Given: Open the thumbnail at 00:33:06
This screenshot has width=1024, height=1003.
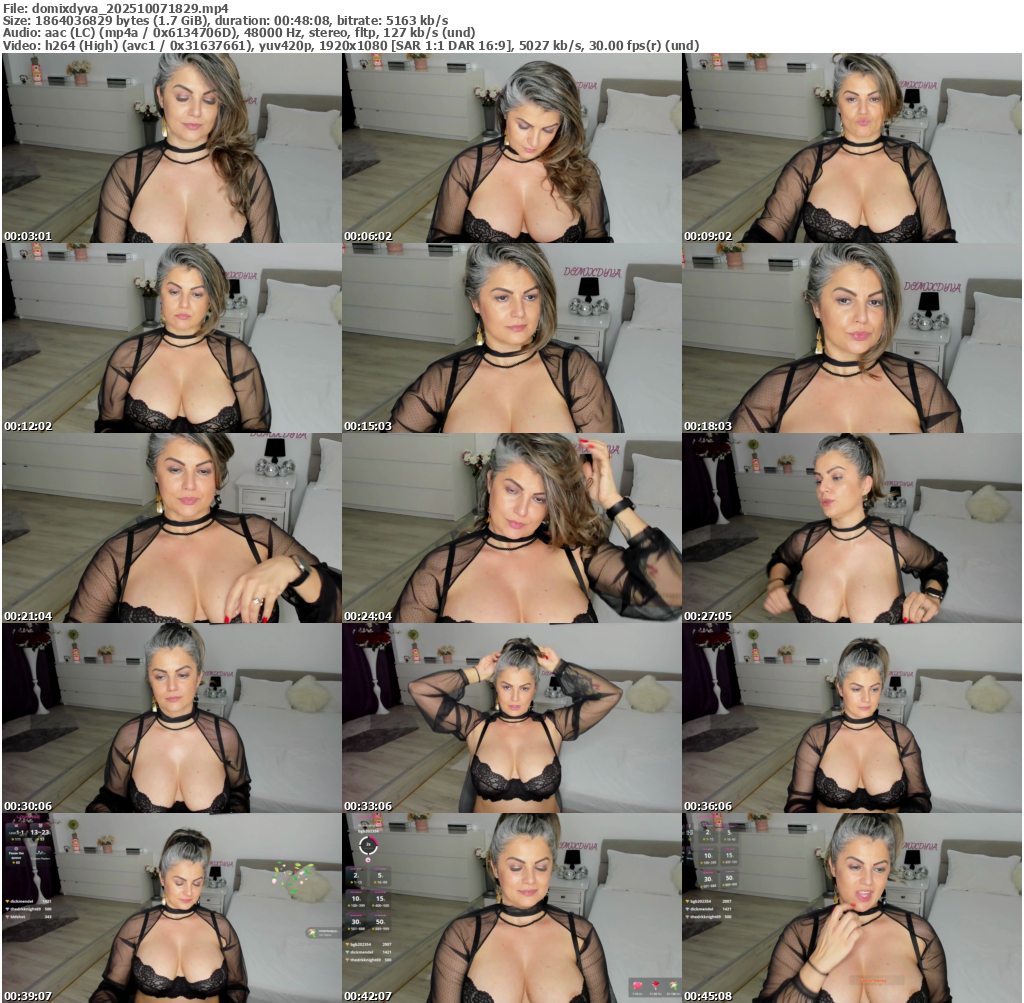Looking at the screenshot, I should [512, 718].
